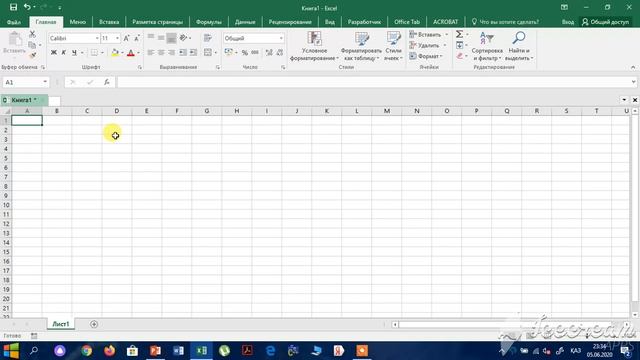Viewport: 640px width, 360px height.
Task: Click the text orientation icon
Action: (x=183, y=38)
